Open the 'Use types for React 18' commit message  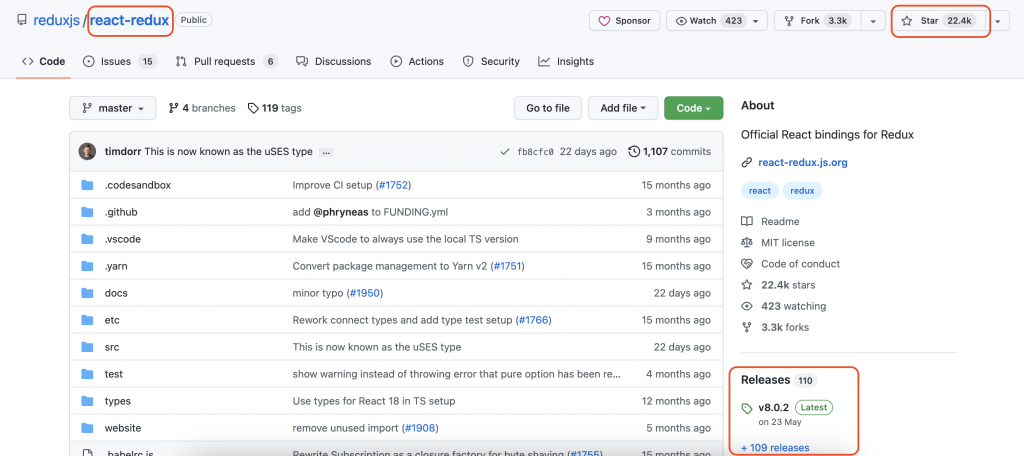(374, 401)
